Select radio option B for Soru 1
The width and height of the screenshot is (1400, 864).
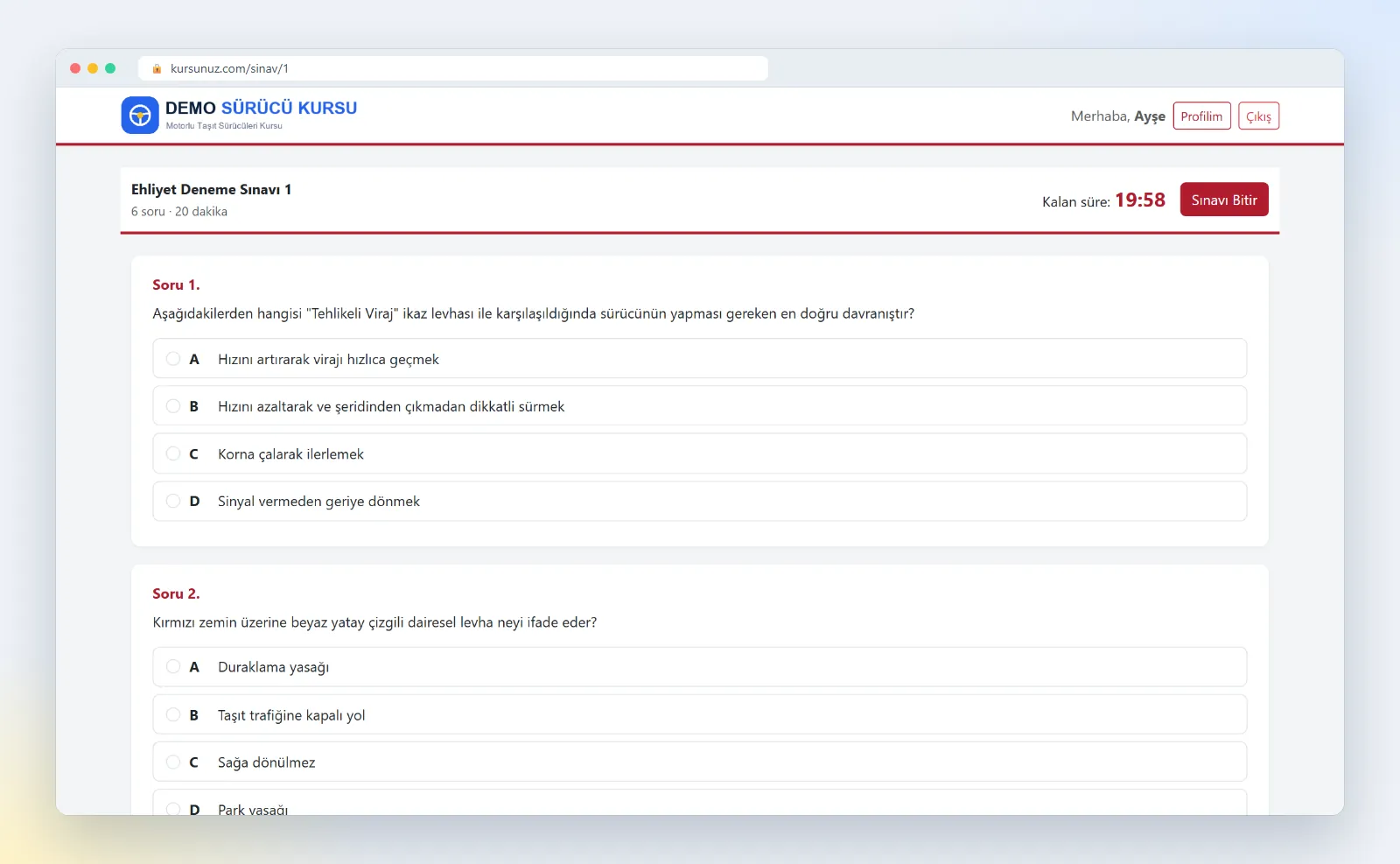point(173,406)
